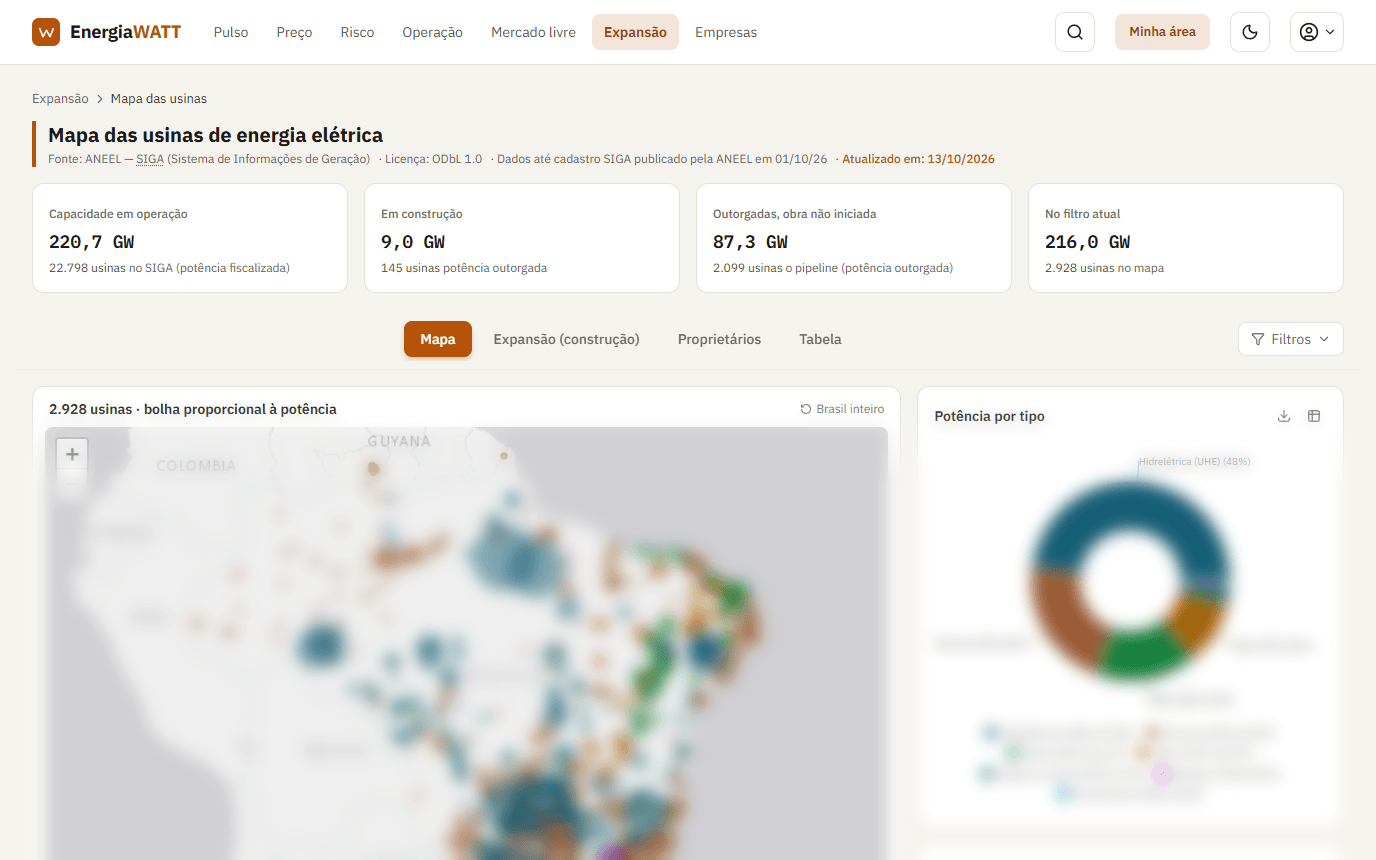This screenshot has height=860, width=1376.
Task: Click 'Atualizado em: 13/10/2026' text
Action: [918, 159]
